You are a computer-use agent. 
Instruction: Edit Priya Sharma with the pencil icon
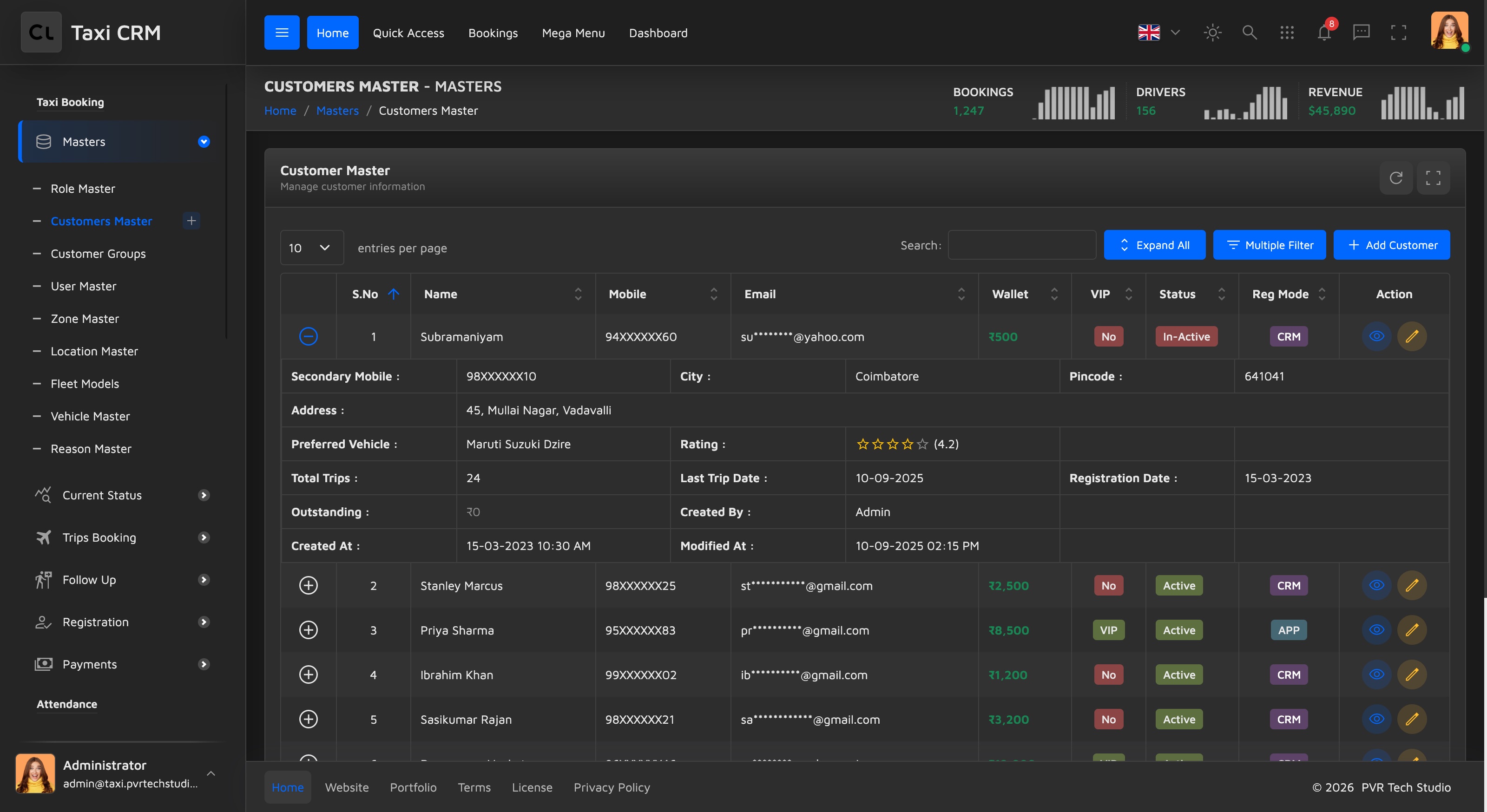(x=1411, y=629)
